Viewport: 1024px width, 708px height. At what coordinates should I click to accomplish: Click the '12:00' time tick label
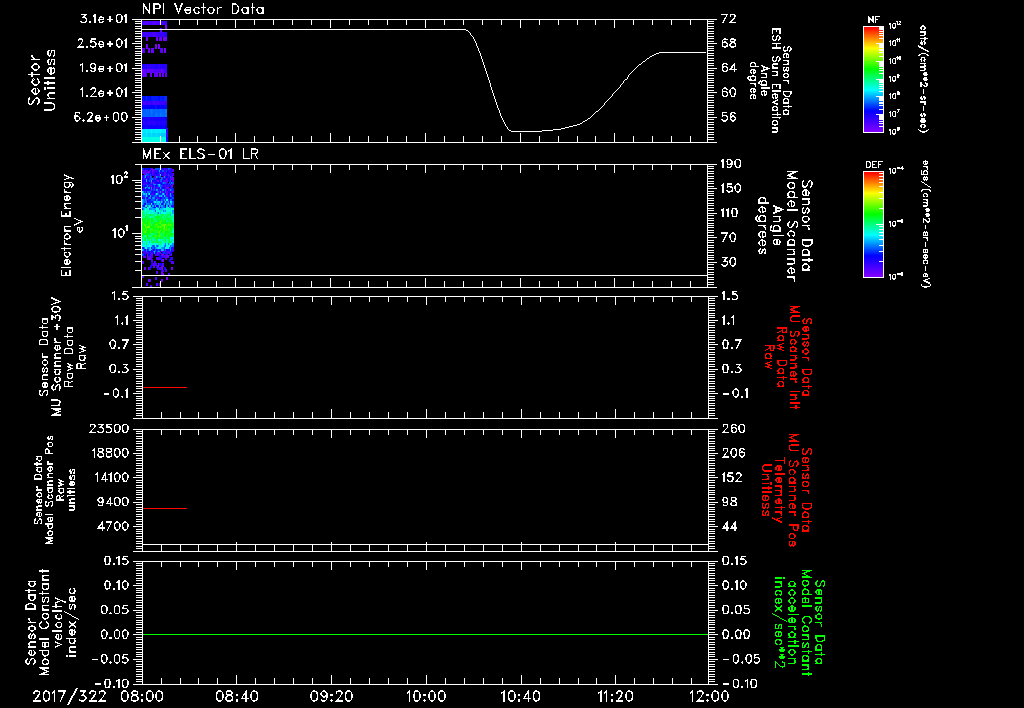pyautogui.click(x=709, y=697)
